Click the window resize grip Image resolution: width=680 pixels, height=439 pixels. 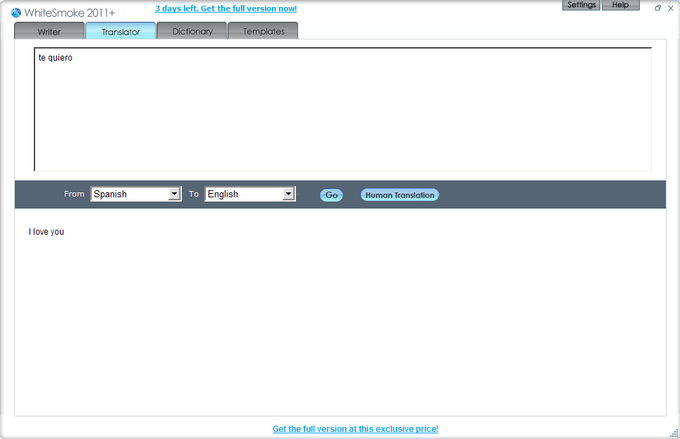[674, 433]
